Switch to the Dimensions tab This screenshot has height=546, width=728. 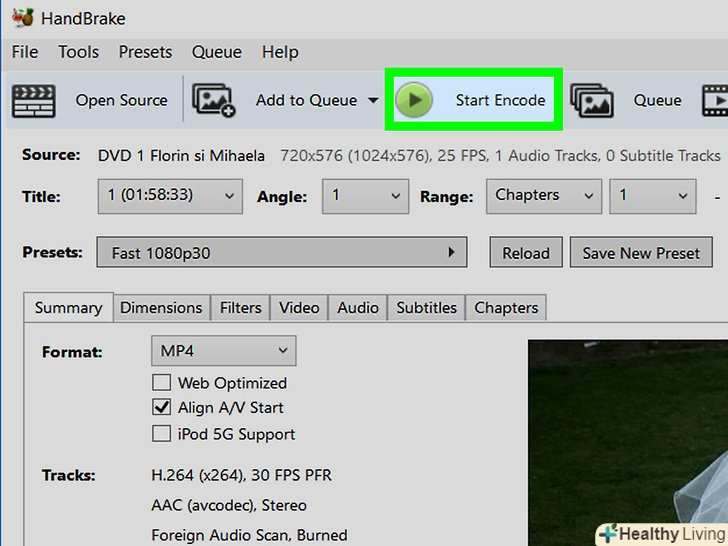[161, 308]
